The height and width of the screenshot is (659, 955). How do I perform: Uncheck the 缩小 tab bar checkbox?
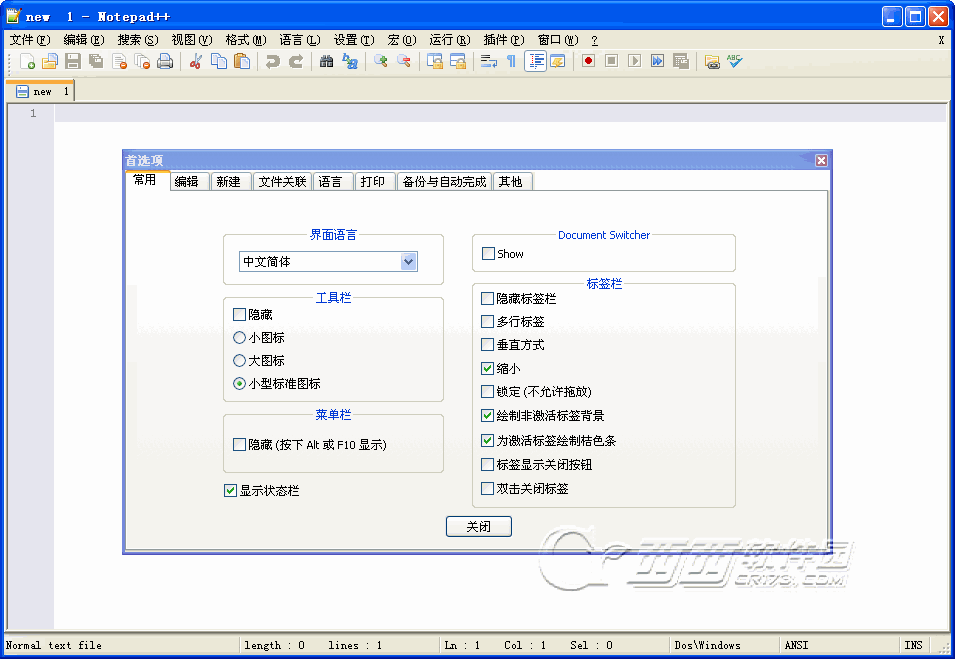tap(487, 368)
